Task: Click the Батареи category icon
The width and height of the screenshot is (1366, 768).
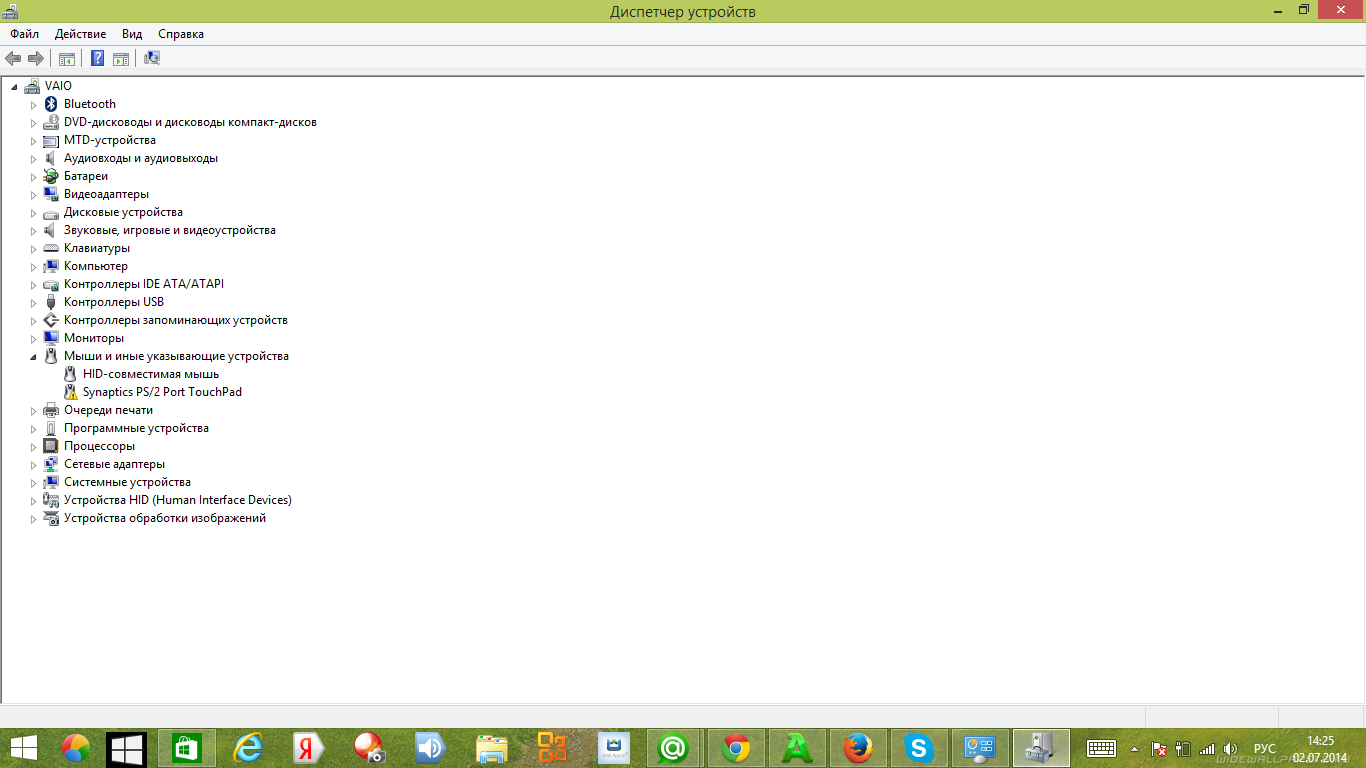Action: pyautogui.click(x=51, y=176)
